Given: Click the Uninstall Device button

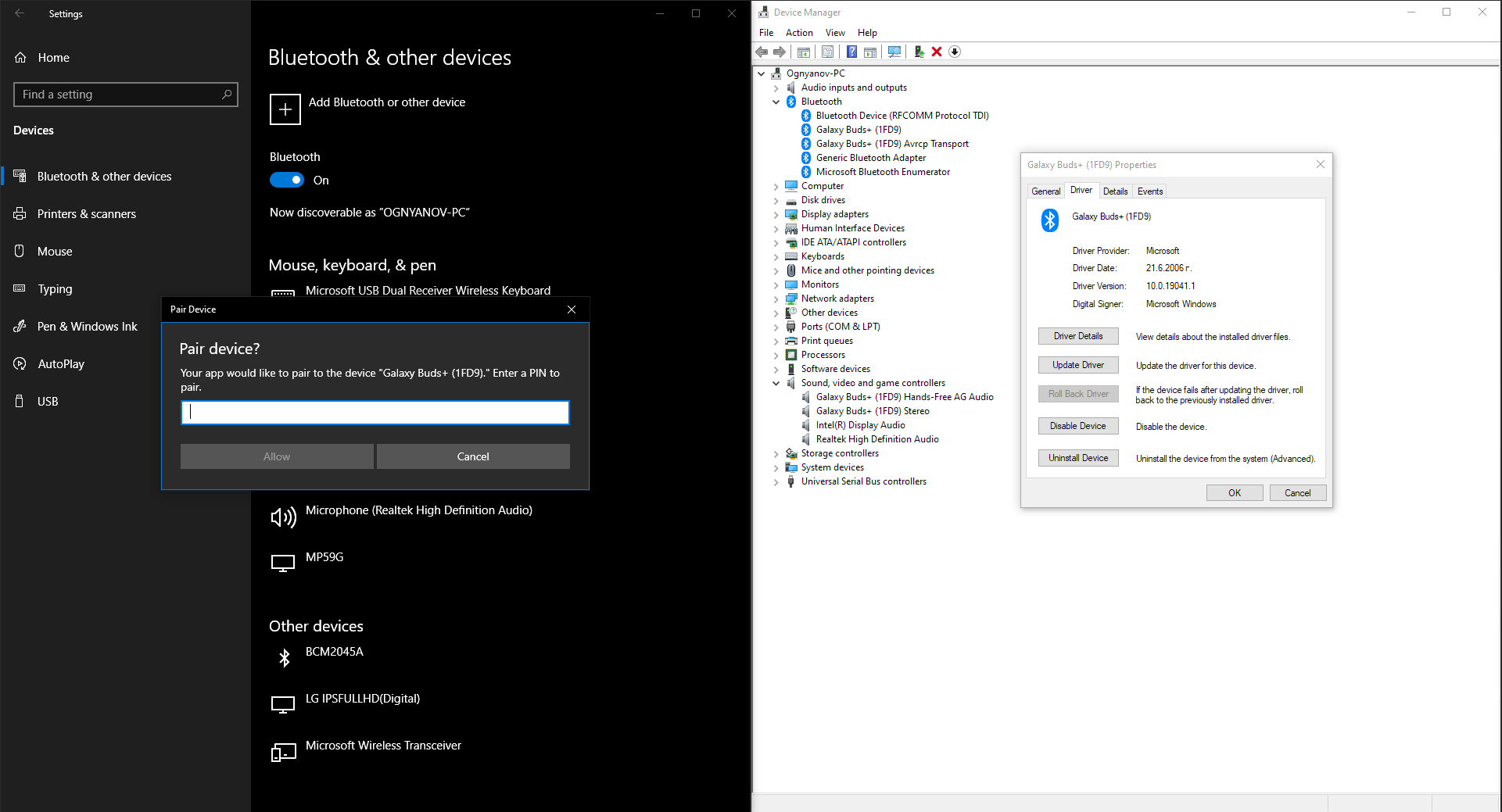Looking at the screenshot, I should click(1078, 458).
